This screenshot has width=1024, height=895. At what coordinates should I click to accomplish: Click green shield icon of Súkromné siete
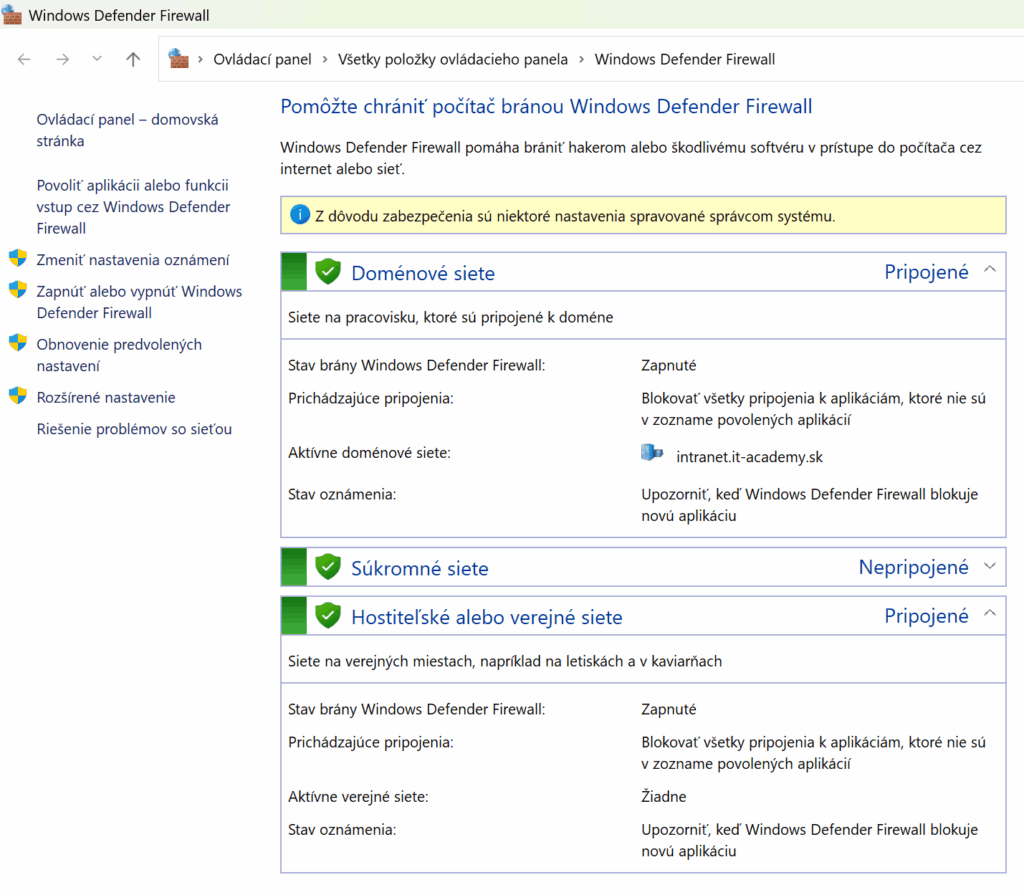(328, 566)
